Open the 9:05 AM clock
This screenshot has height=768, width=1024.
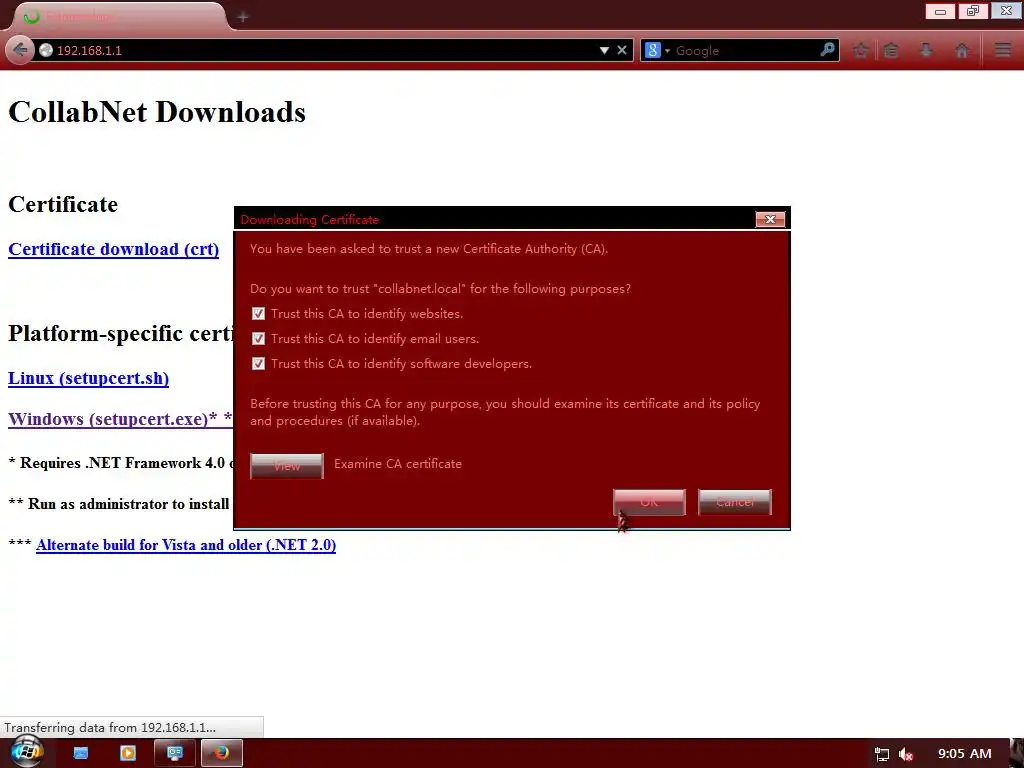[965, 754]
